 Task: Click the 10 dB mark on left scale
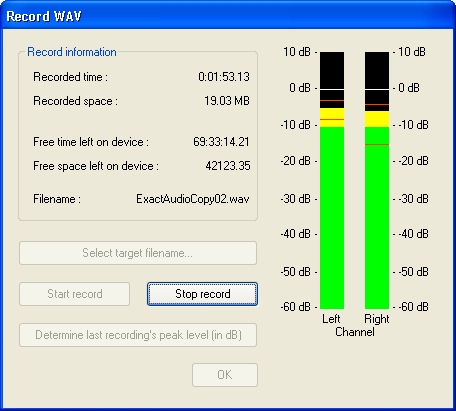(x=297, y=52)
